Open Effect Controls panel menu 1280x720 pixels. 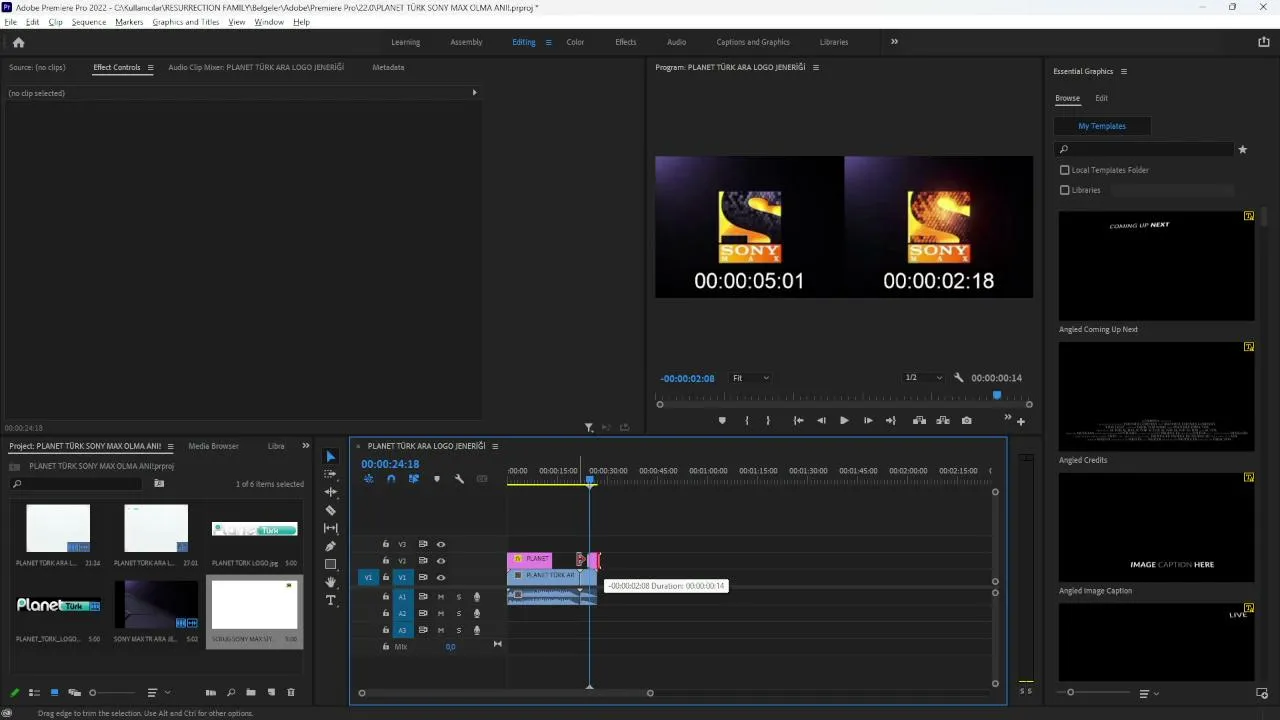[x=151, y=68]
